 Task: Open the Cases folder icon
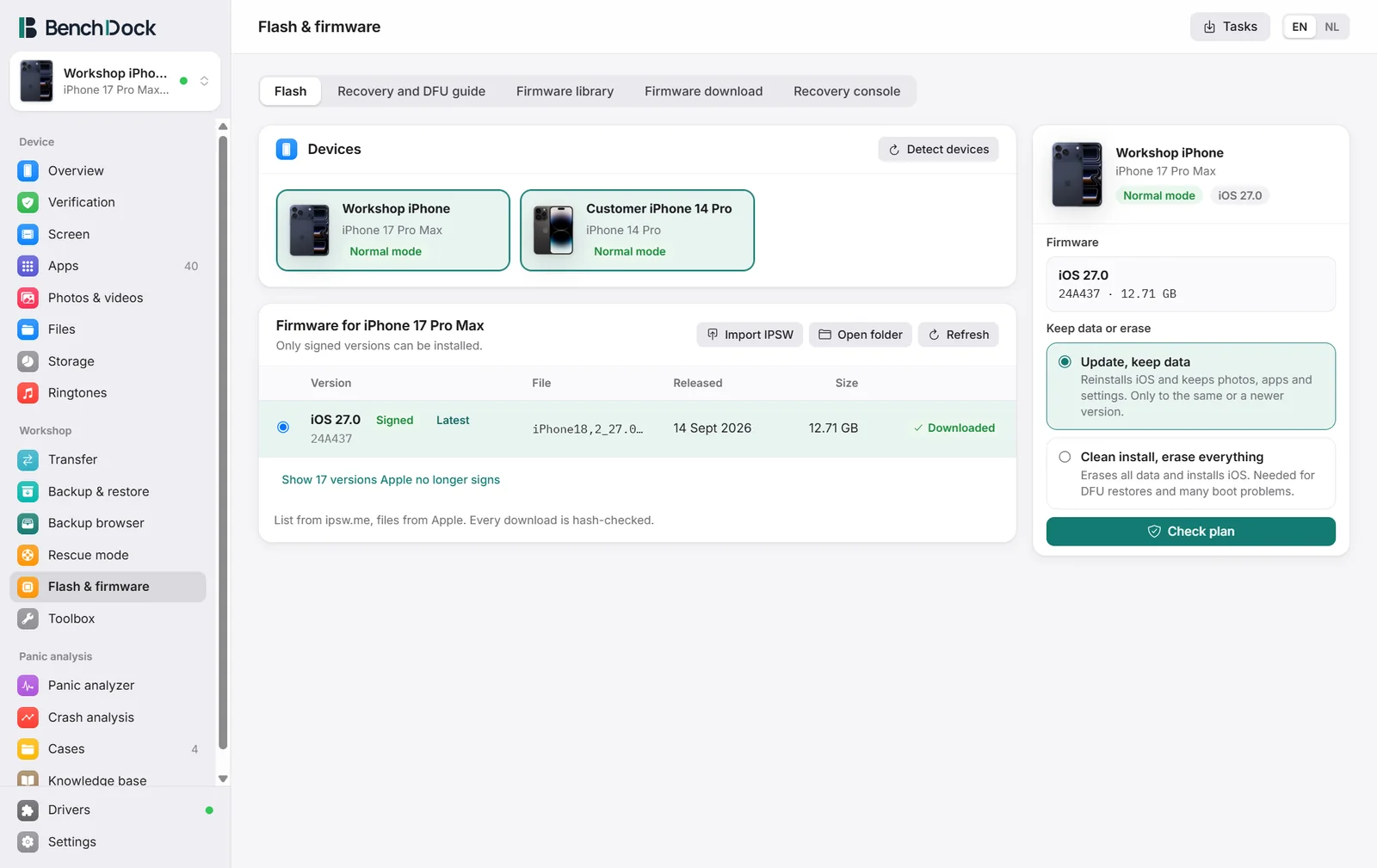point(28,749)
